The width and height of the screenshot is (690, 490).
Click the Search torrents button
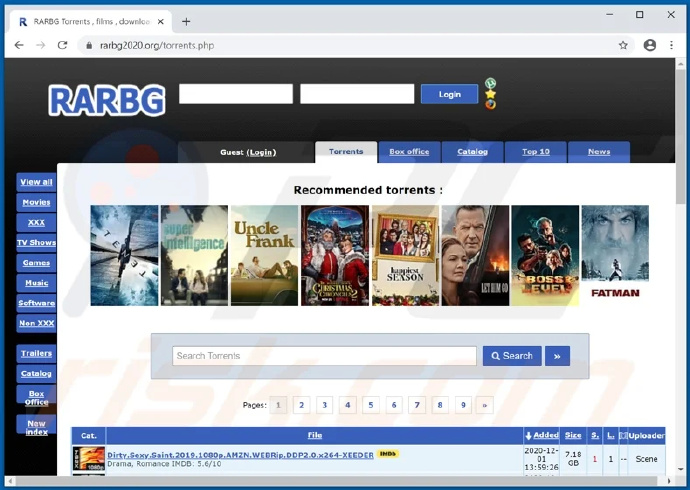click(x=512, y=356)
